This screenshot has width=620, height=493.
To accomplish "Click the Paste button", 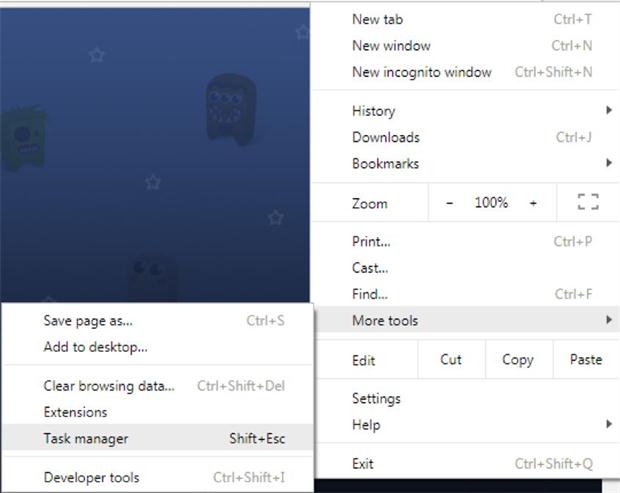I will [586, 359].
